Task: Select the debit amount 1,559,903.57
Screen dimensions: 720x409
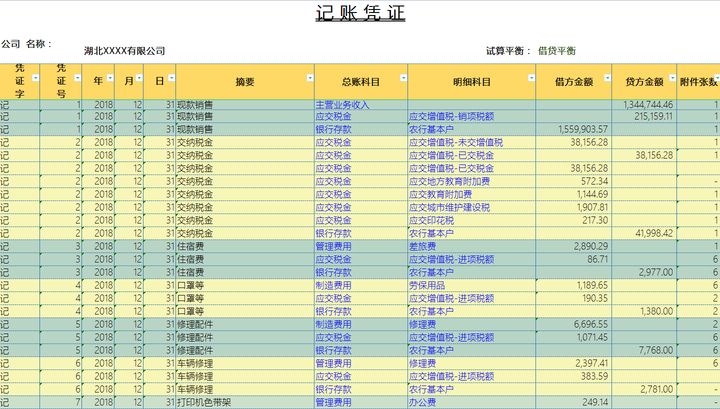Action: point(574,129)
